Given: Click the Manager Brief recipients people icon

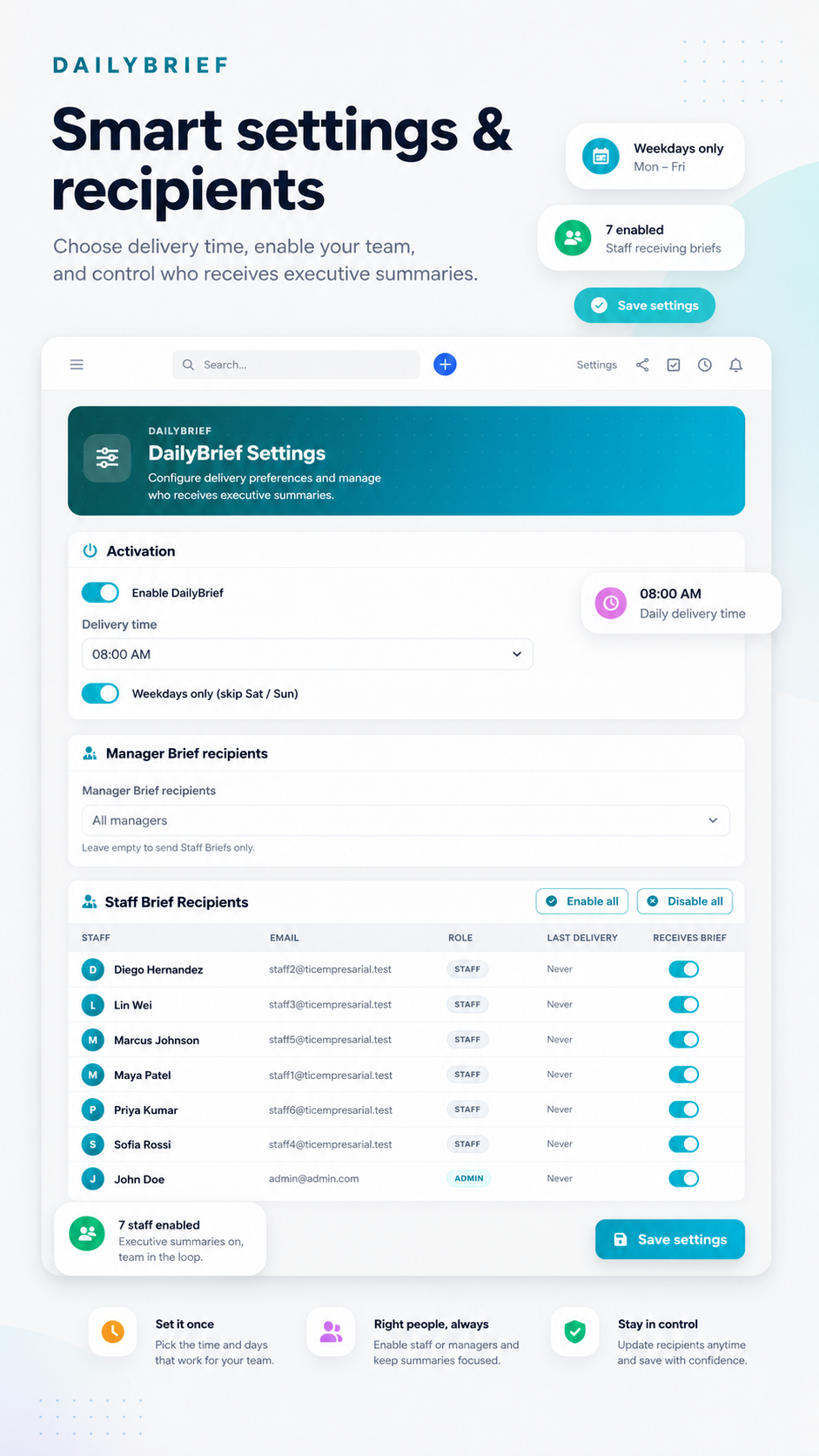Looking at the screenshot, I should pos(90,753).
